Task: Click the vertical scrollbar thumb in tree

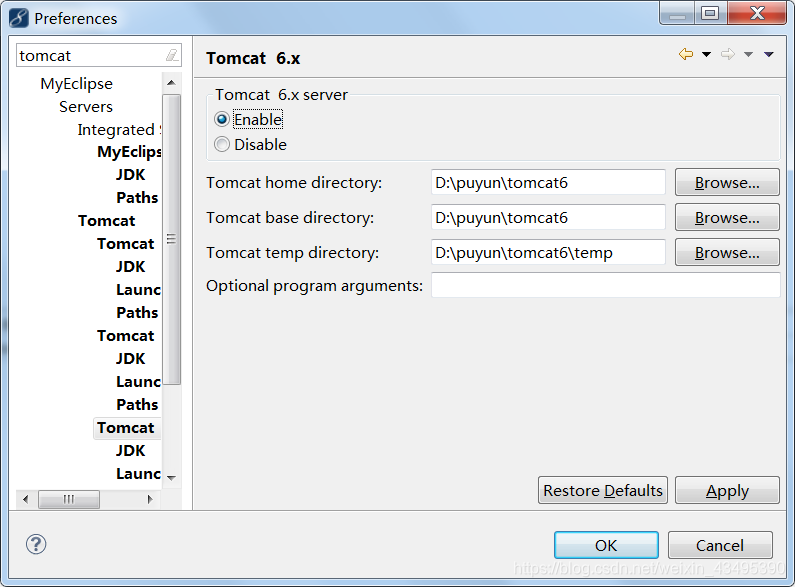Action: pos(171,239)
